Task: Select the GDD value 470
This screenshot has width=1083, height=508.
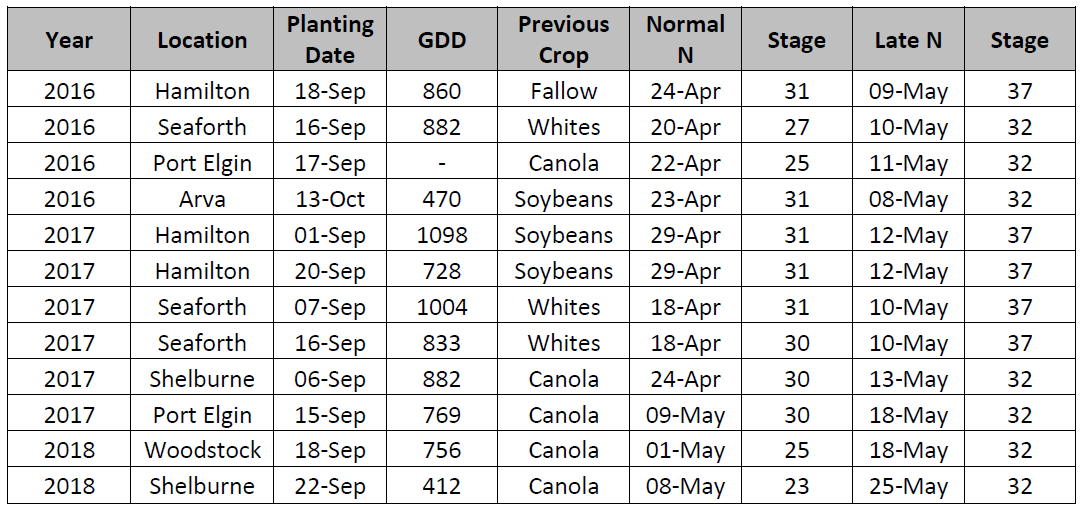Action: [x=441, y=199]
